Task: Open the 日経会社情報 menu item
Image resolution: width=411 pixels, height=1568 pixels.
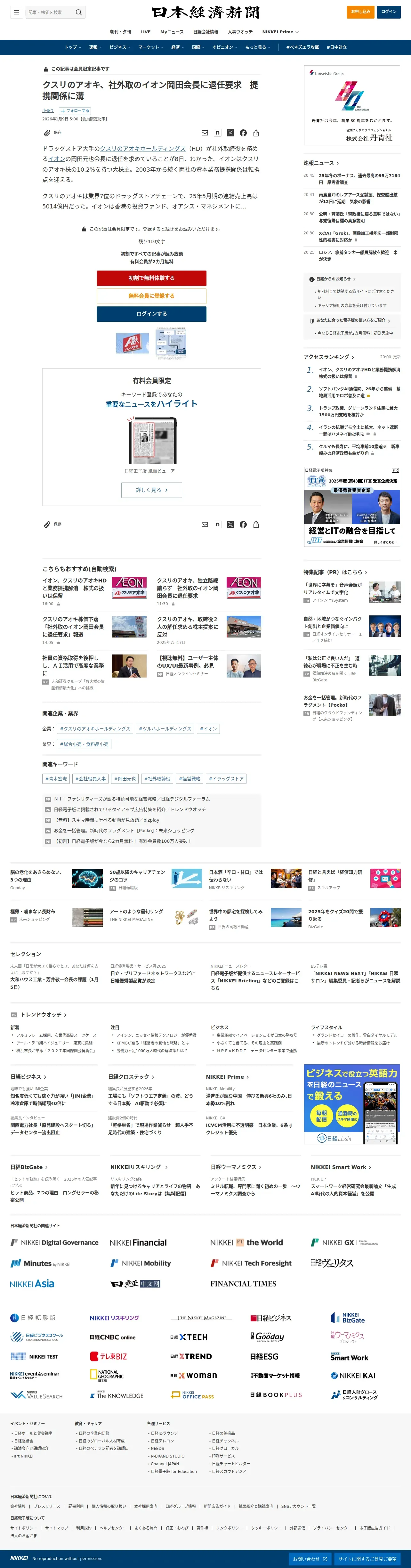Action: (206, 32)
